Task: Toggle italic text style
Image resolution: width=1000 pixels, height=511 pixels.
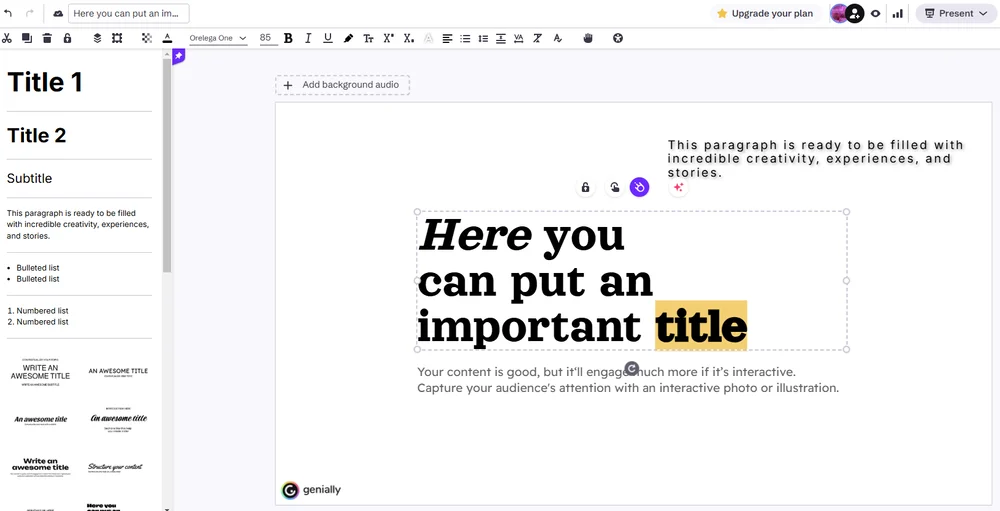Action: click(x=308, y=38)
